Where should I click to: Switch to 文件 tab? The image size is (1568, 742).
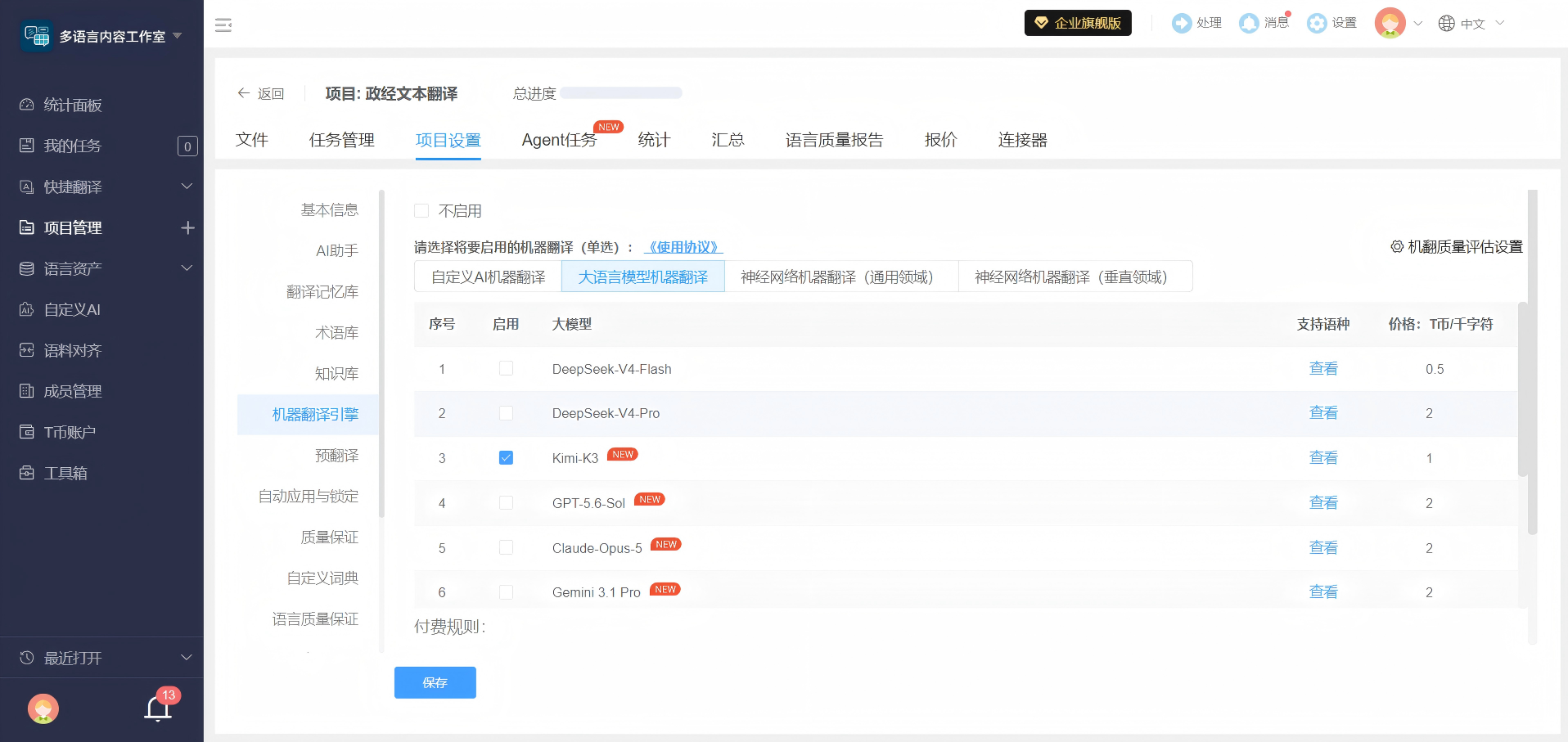[252, 140]
